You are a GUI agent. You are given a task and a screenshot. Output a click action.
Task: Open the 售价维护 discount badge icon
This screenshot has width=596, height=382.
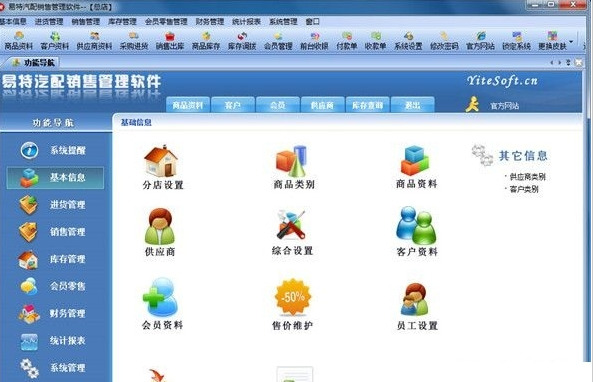(x=292, y=297)
